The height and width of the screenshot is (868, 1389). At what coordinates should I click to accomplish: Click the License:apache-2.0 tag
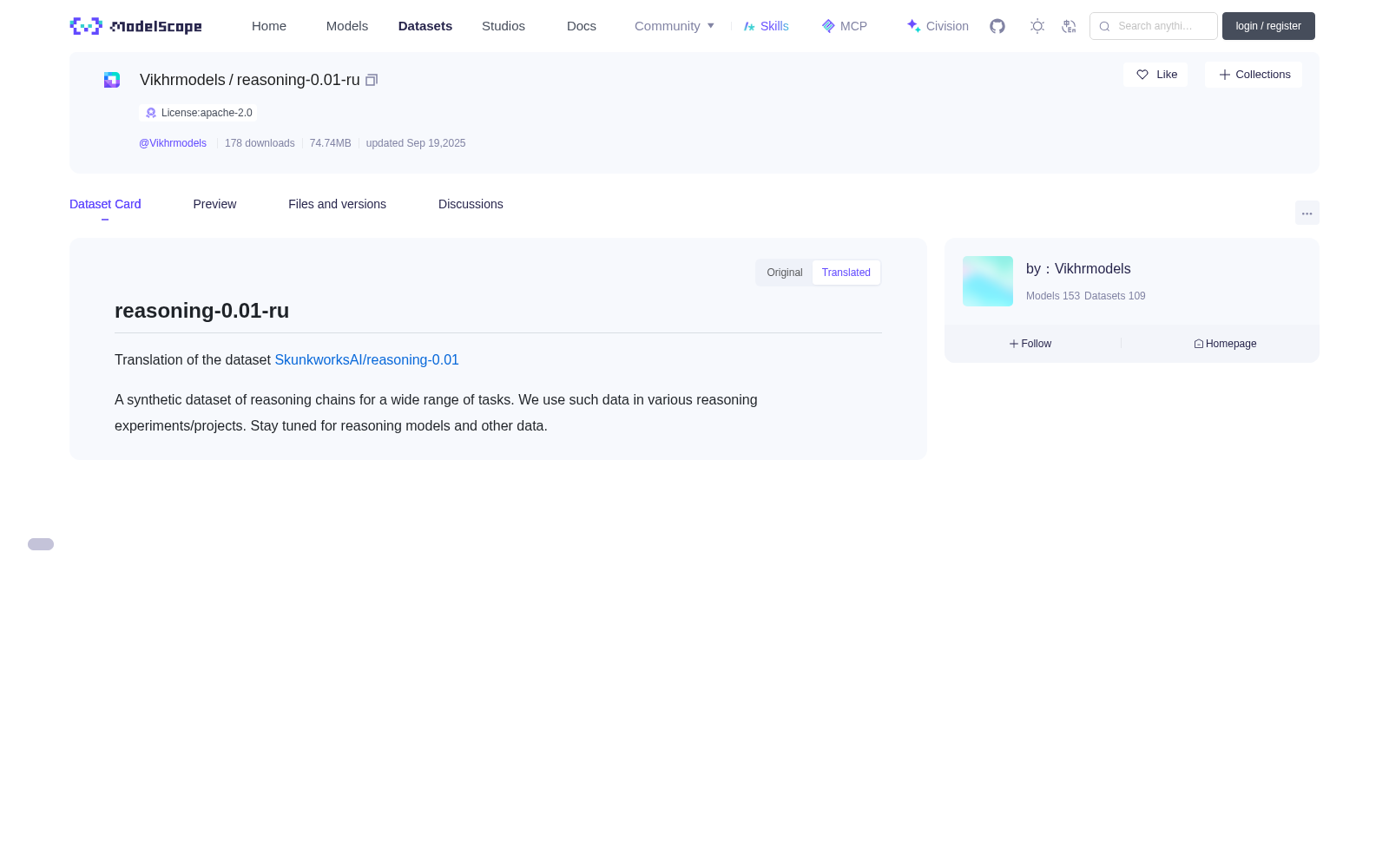click(x=198, y=113)
